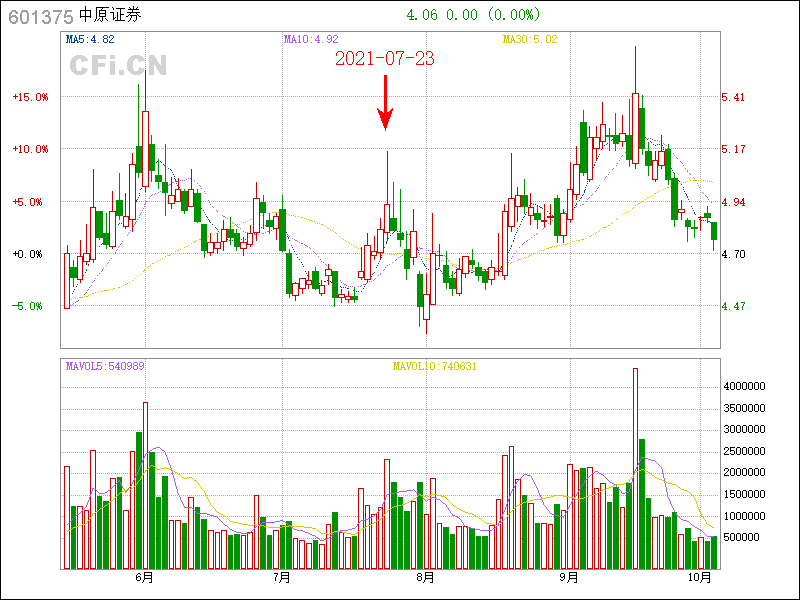The height and width of the screenshot is (600, 800).
Task: Click the 9月 month marker on the axis
Action: click(569, 577)
